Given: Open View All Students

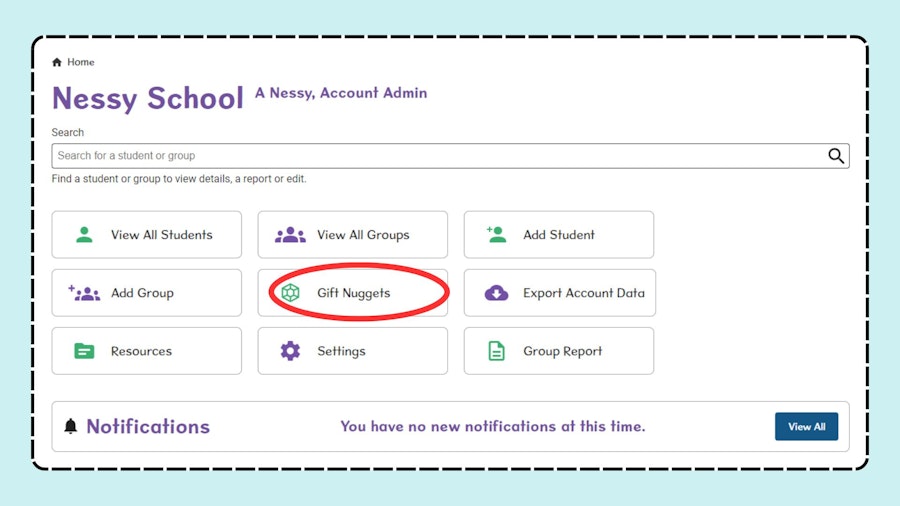Looking at the screenshot, I should tap(146, 234).
